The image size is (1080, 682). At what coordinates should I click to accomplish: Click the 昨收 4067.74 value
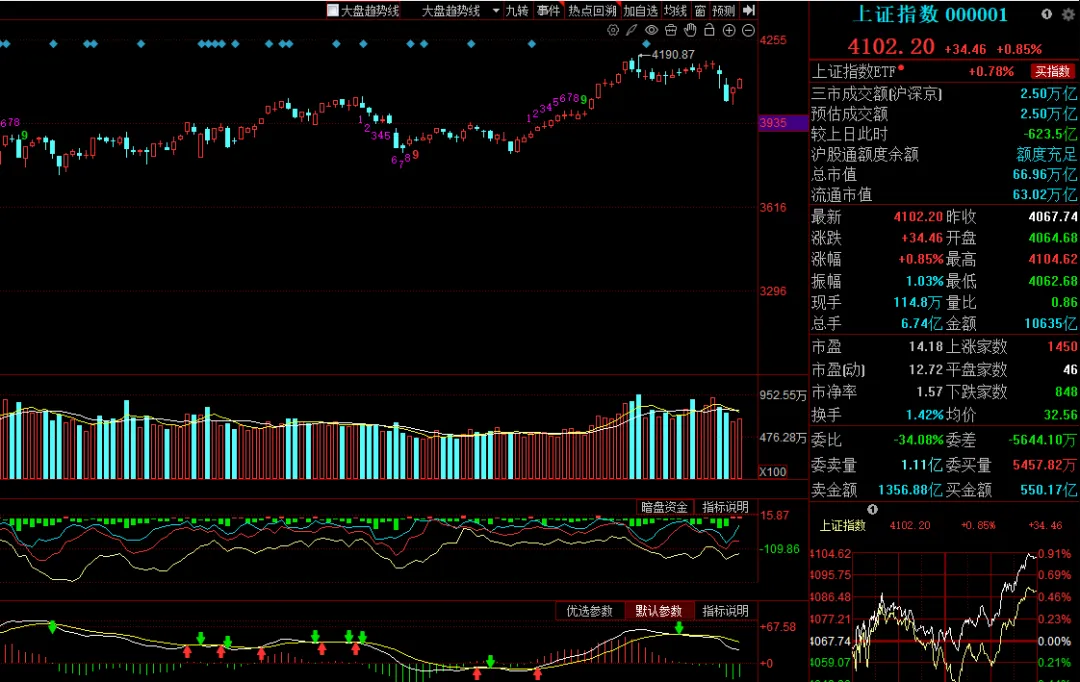pyautogui.click(x=1053, y=216)
